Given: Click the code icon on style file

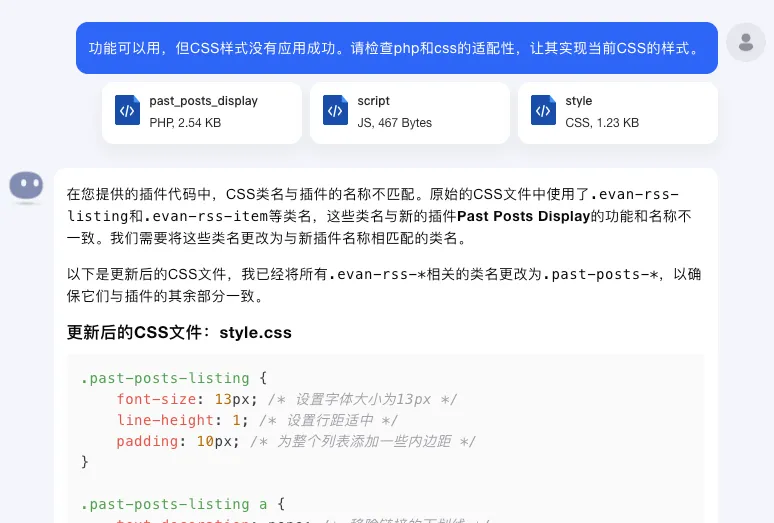Looking at the screenshot, I should click(x=543, y=111).
